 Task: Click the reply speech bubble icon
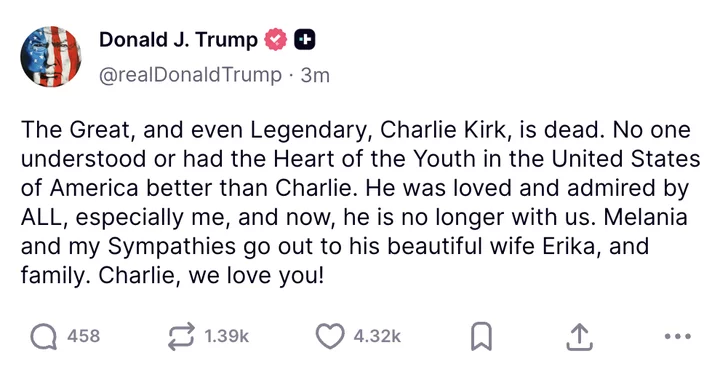pos(44,337)
